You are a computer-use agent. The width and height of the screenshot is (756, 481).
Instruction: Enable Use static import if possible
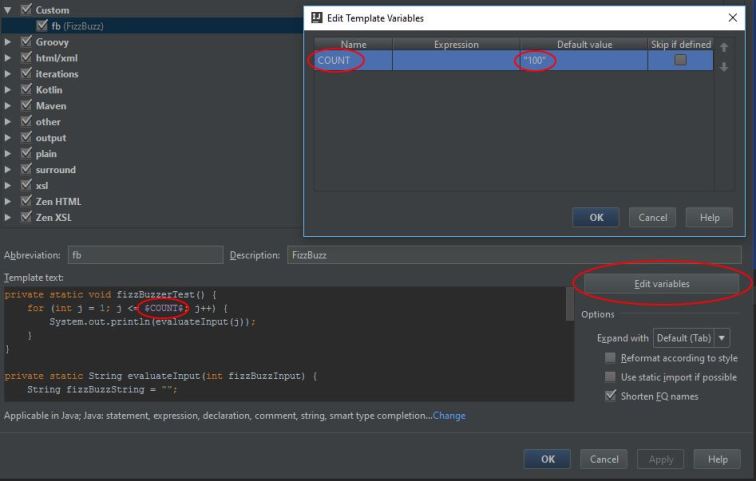pos(610,376)
